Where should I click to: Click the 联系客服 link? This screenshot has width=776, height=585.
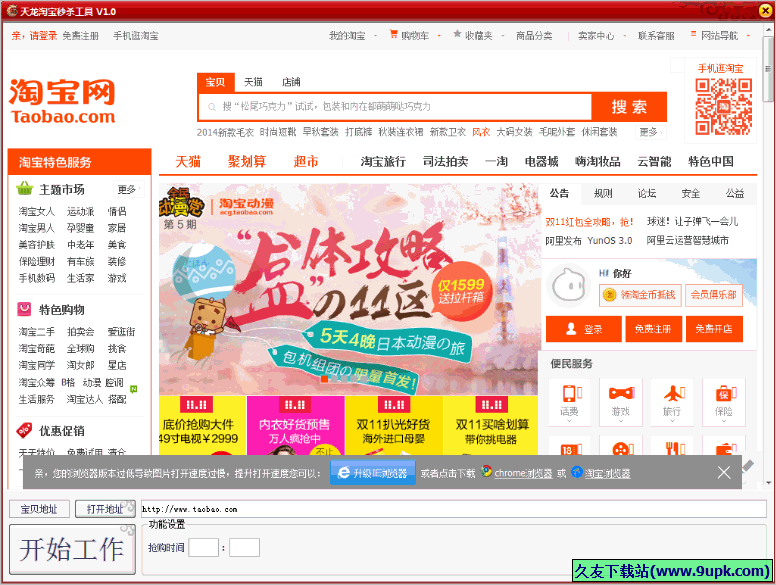tap(656, 36)
